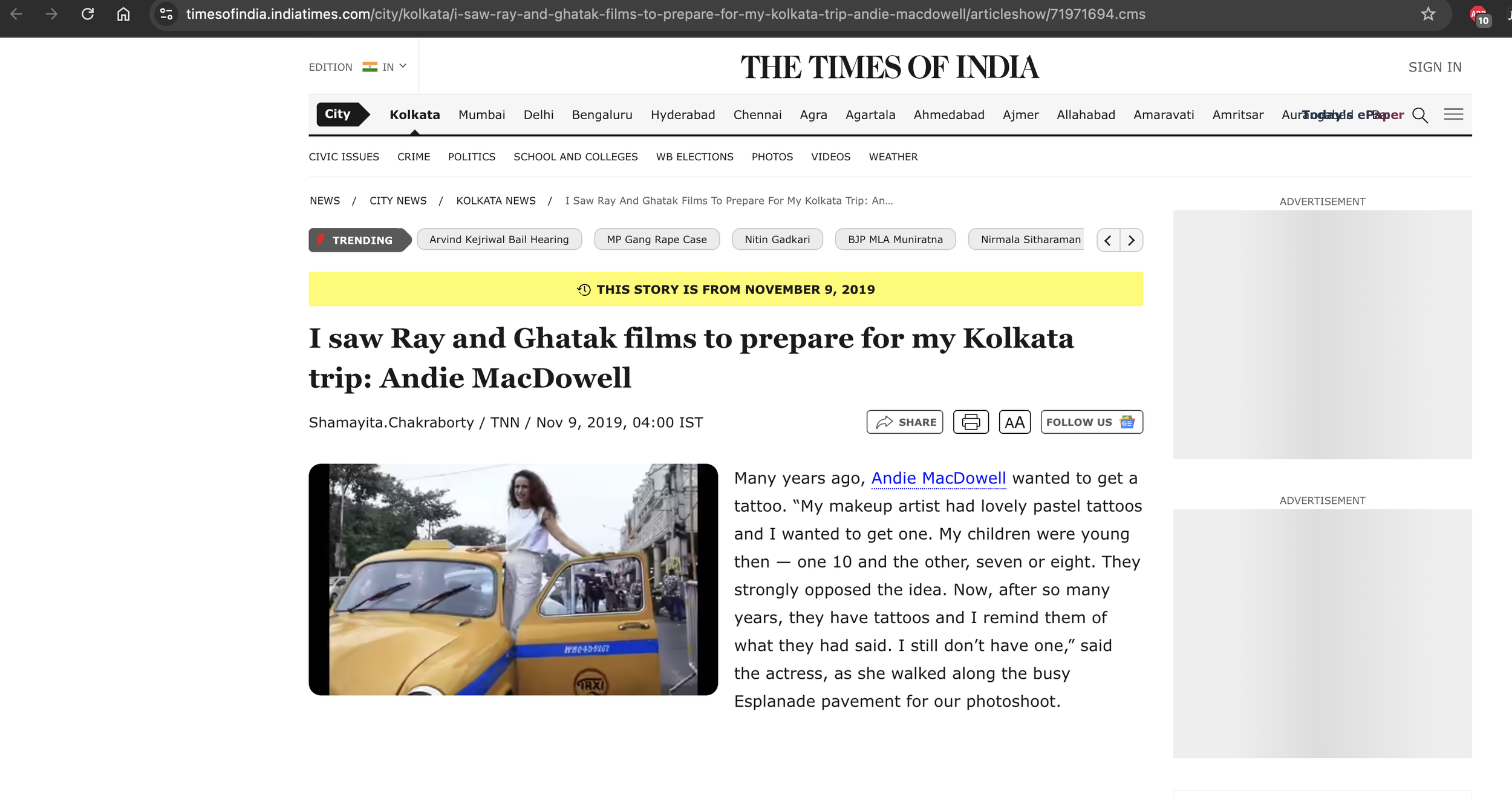This screenshot has width=1512, height=798.
Task: Go to browser home page
Action: [x=123, y=14]
